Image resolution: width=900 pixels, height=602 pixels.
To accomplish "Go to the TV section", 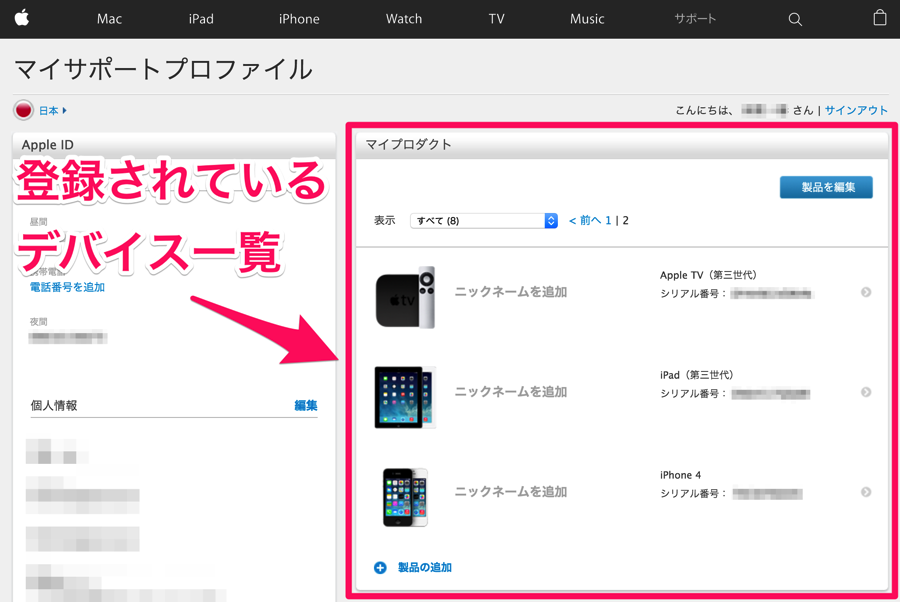I will point(496,19).
